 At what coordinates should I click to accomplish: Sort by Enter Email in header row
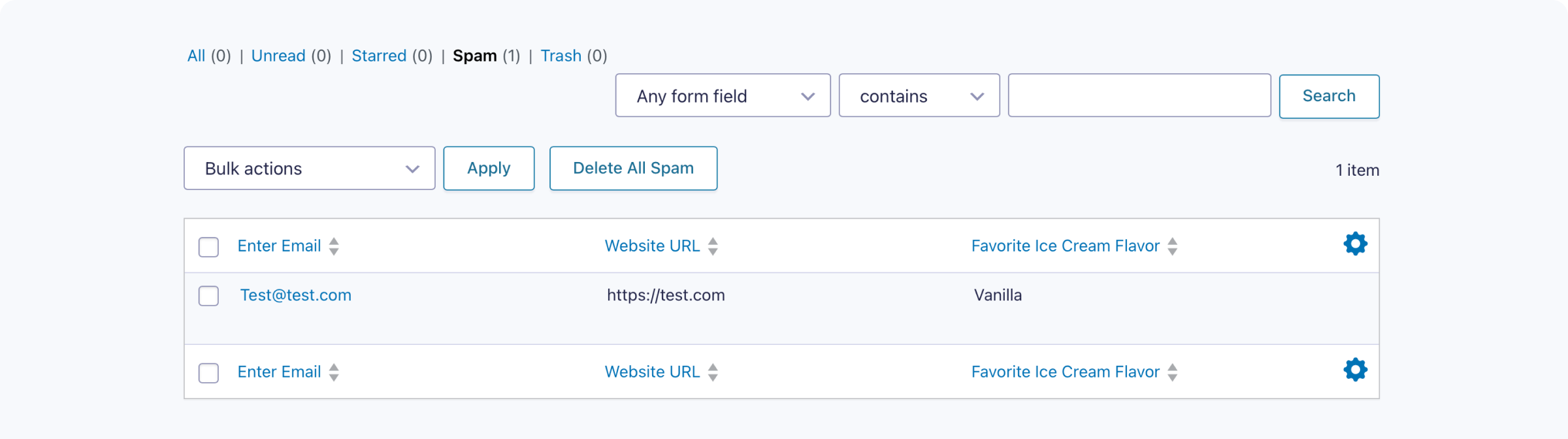(280, 246)
